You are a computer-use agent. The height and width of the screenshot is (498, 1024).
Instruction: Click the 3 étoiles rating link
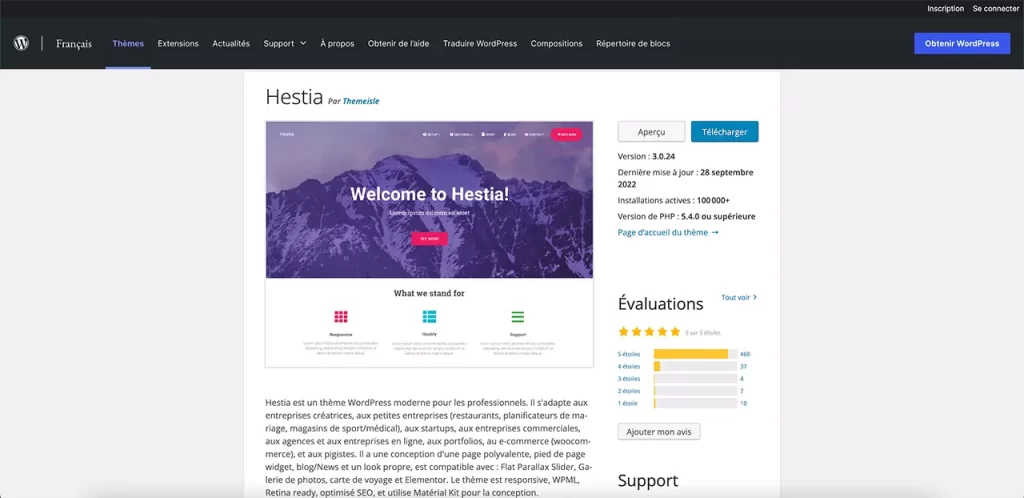pyautogui.click(x=629, y=379)
